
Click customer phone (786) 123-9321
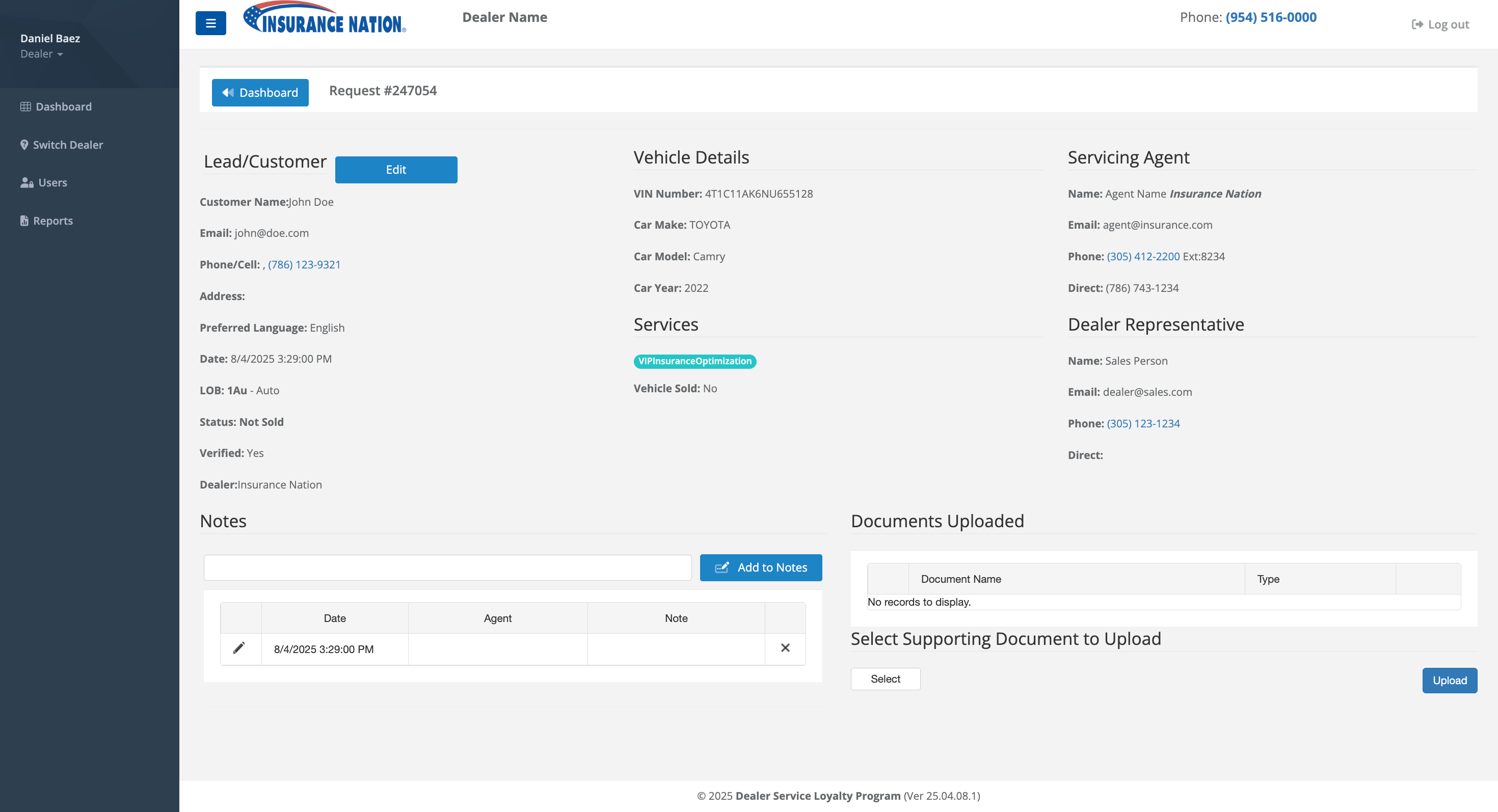[x=304, y=264]
